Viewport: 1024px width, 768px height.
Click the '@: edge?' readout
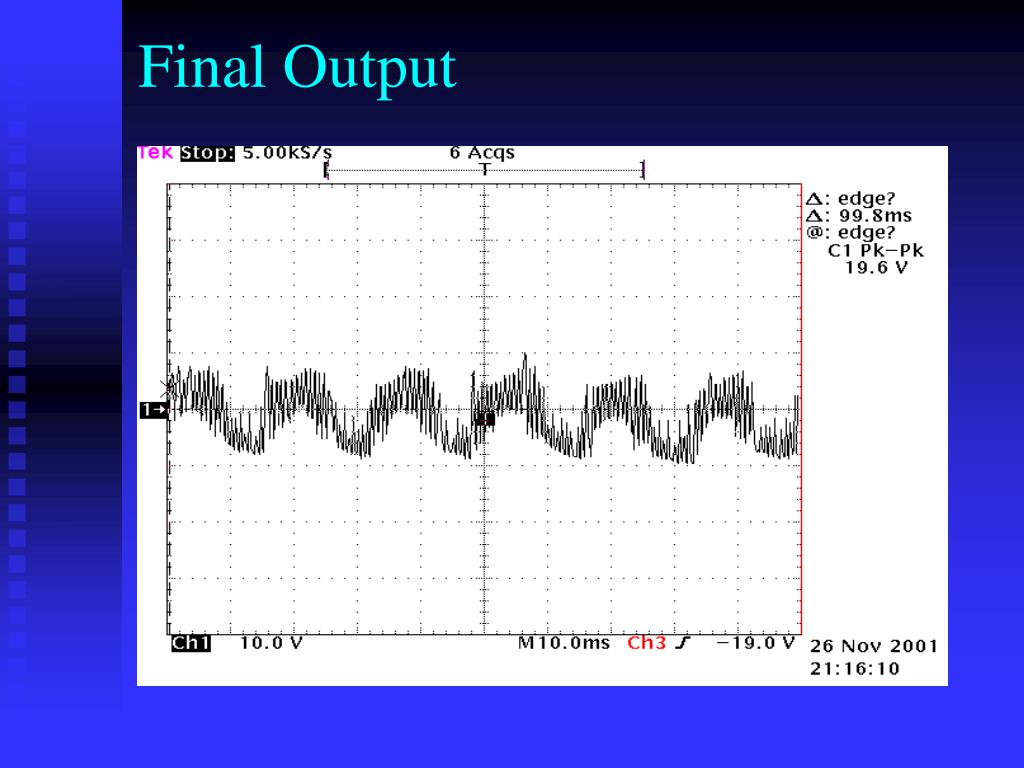click(851, 232)
